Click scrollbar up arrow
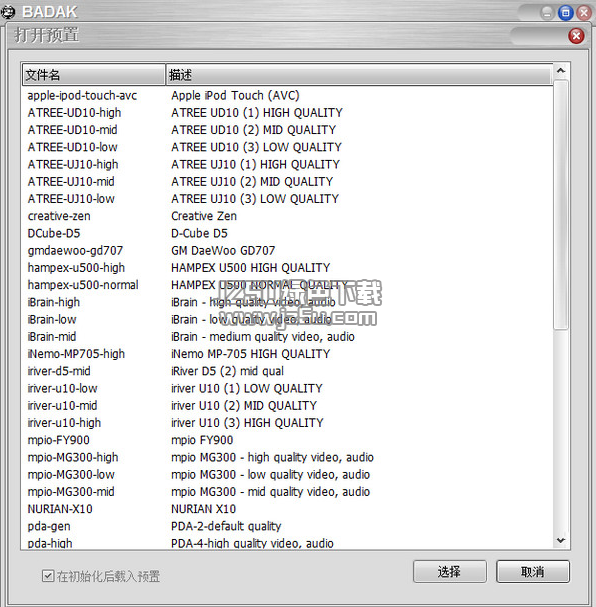 [561, 71]
